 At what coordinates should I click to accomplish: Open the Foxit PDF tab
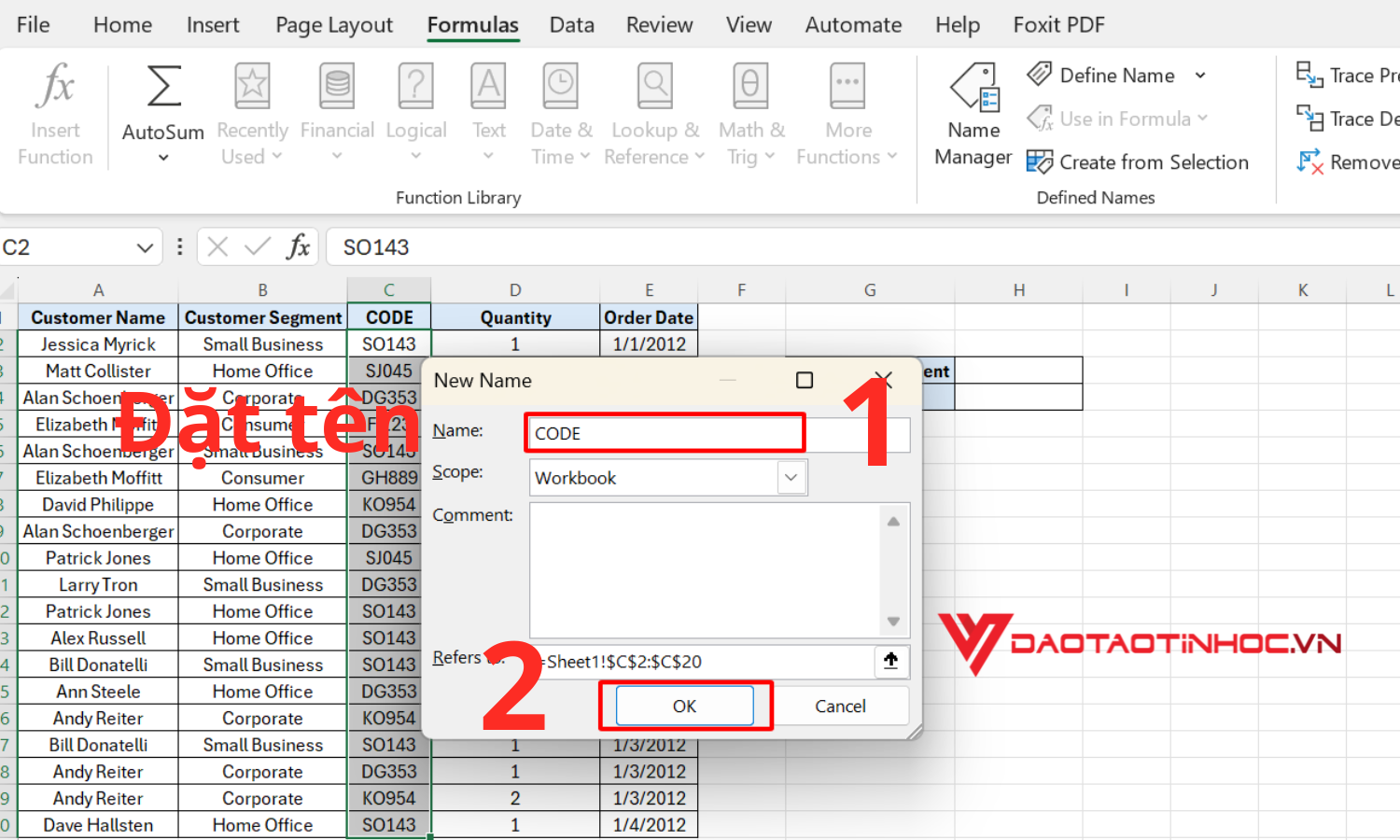click(1059, 25)
